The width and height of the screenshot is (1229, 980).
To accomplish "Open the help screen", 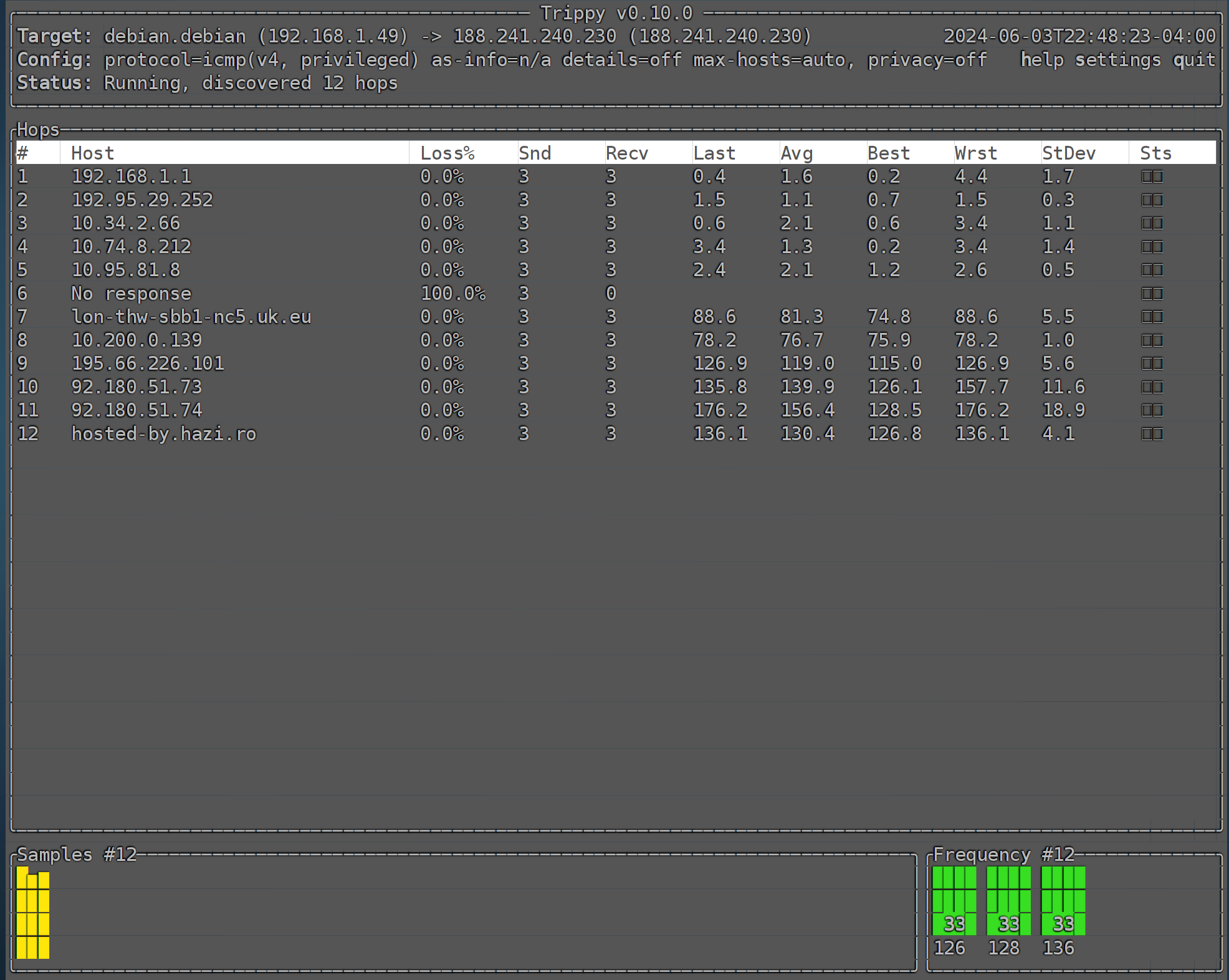I will [x=1041, y=60].
